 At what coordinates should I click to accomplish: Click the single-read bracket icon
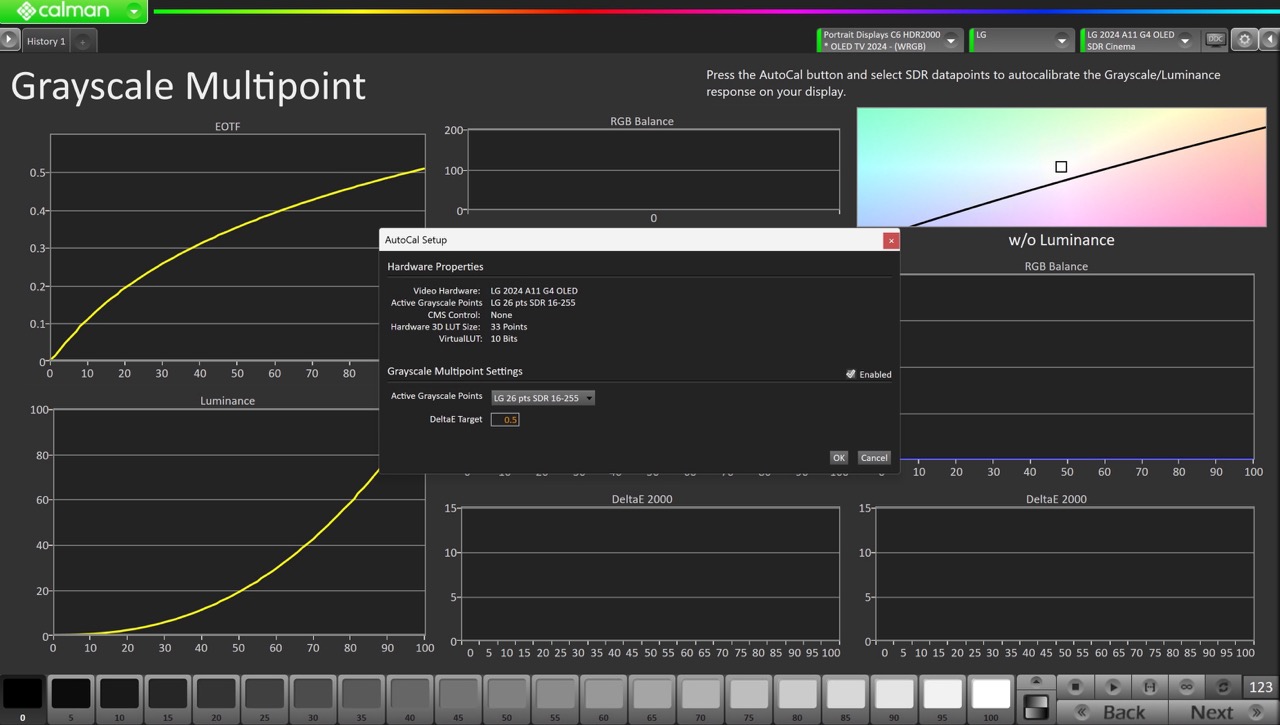click(1150, 687)
